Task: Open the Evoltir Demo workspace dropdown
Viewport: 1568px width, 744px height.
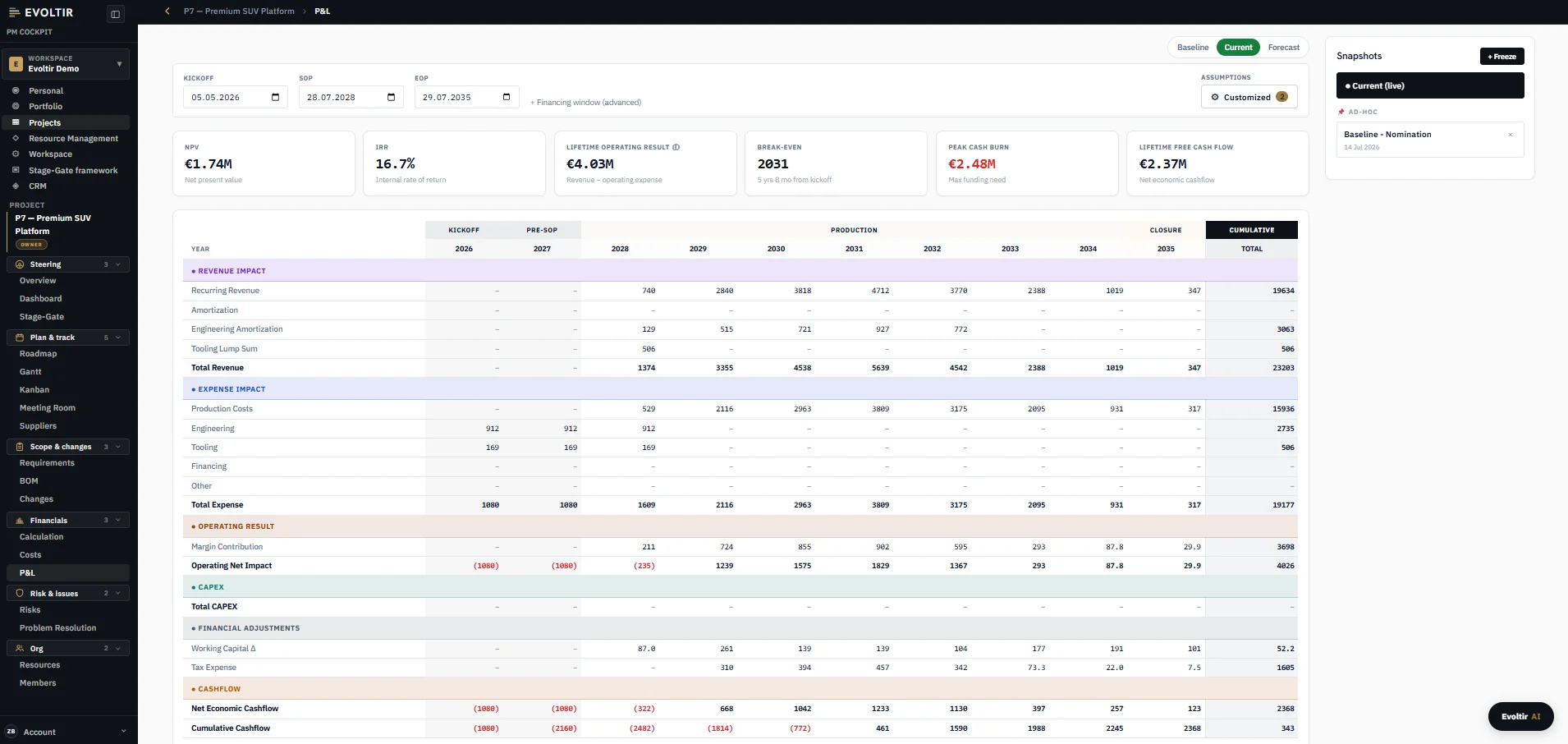Action: [66, 64]
